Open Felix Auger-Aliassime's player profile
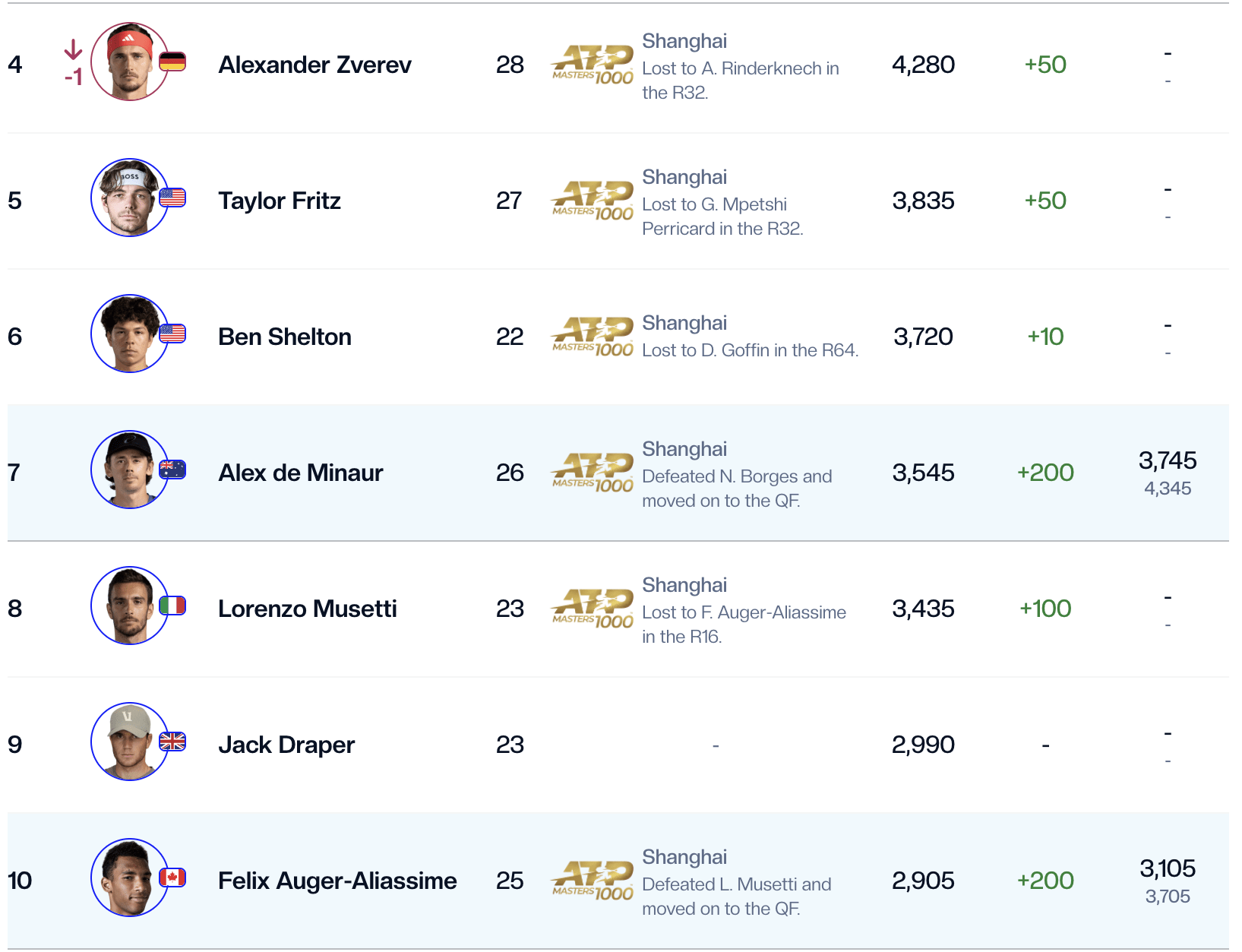 pyautogui.click(x=337, y=881)
